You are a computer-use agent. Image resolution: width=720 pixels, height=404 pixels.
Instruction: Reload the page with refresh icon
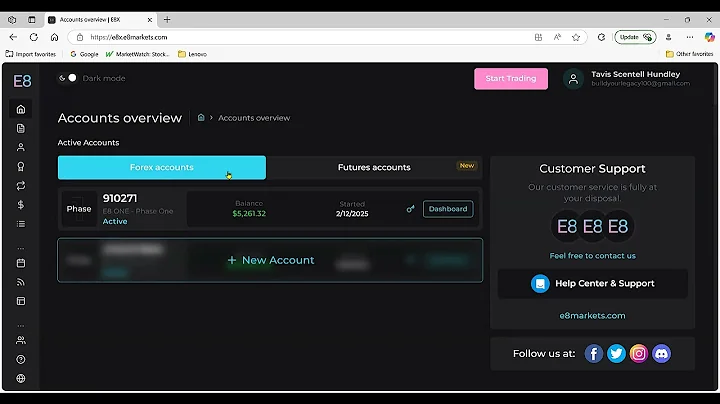coord(34,37)
